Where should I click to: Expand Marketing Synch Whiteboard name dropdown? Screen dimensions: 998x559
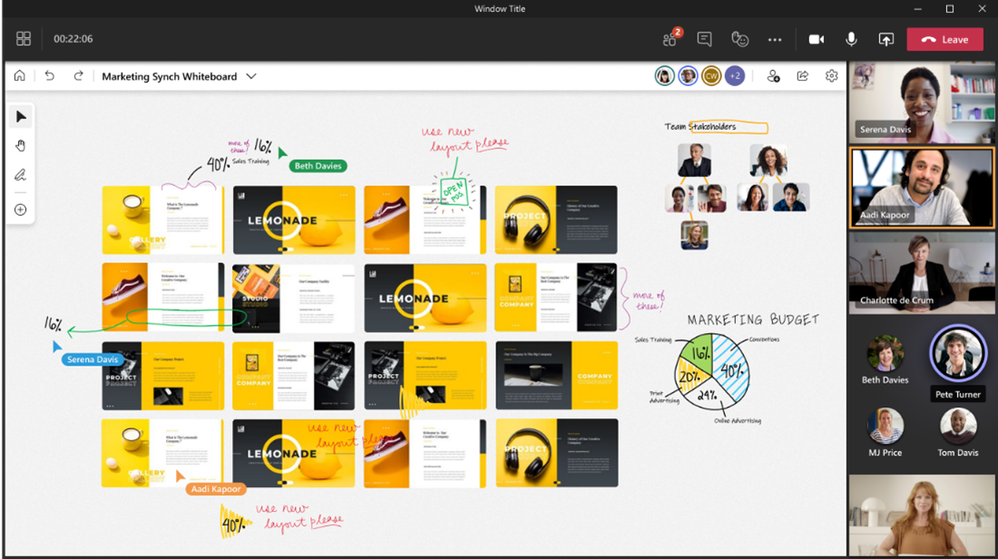click(x=251, y=76)
